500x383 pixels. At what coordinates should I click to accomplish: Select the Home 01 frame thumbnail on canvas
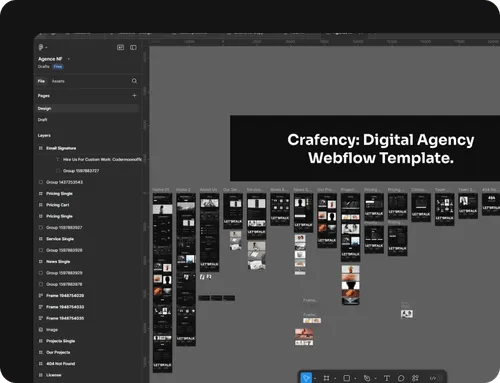162,283
